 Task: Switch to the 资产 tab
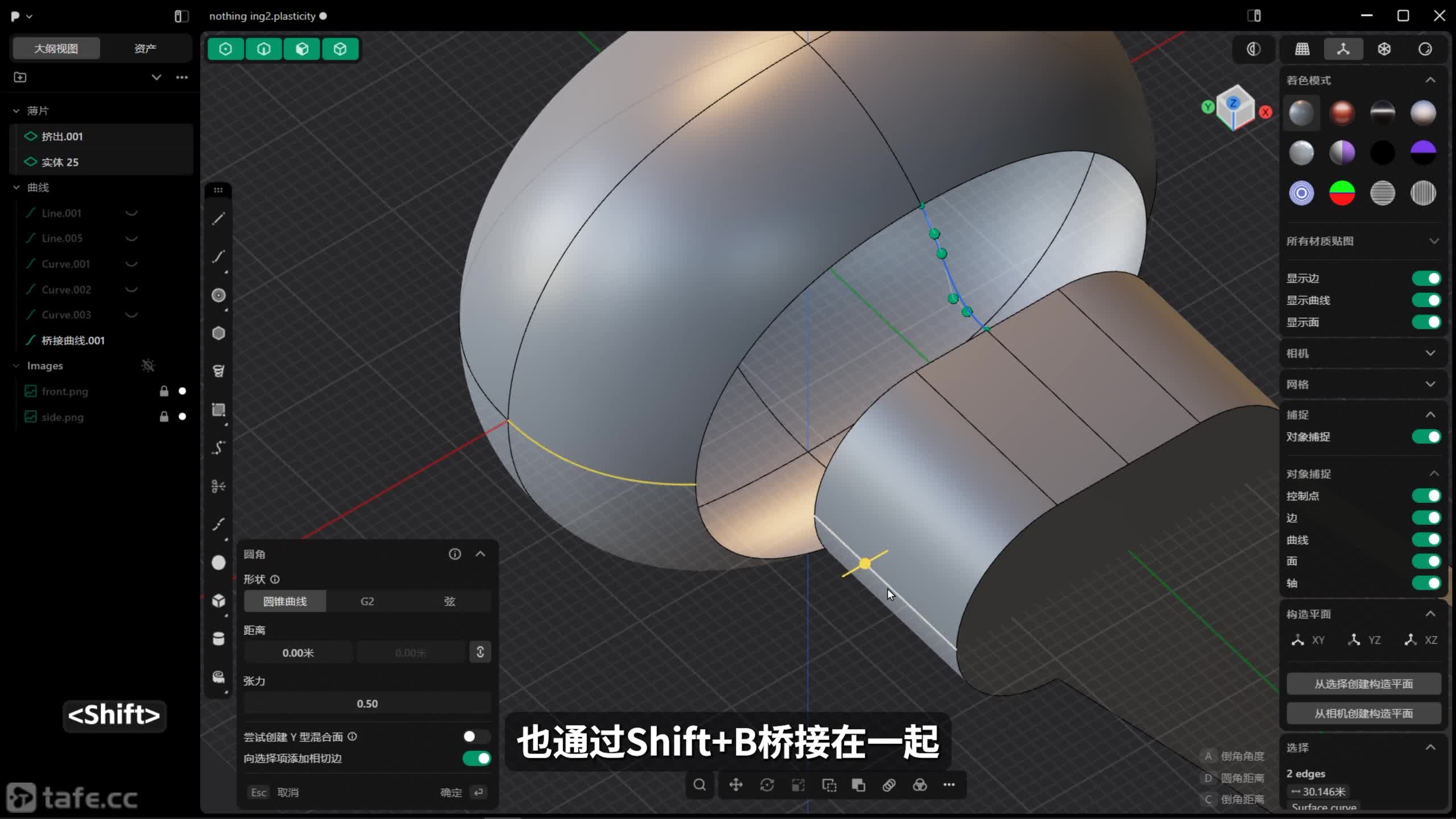145,48
